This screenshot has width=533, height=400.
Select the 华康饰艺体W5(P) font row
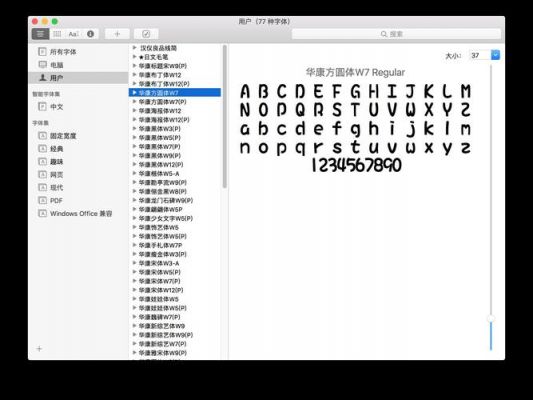[x=175, y=236]
